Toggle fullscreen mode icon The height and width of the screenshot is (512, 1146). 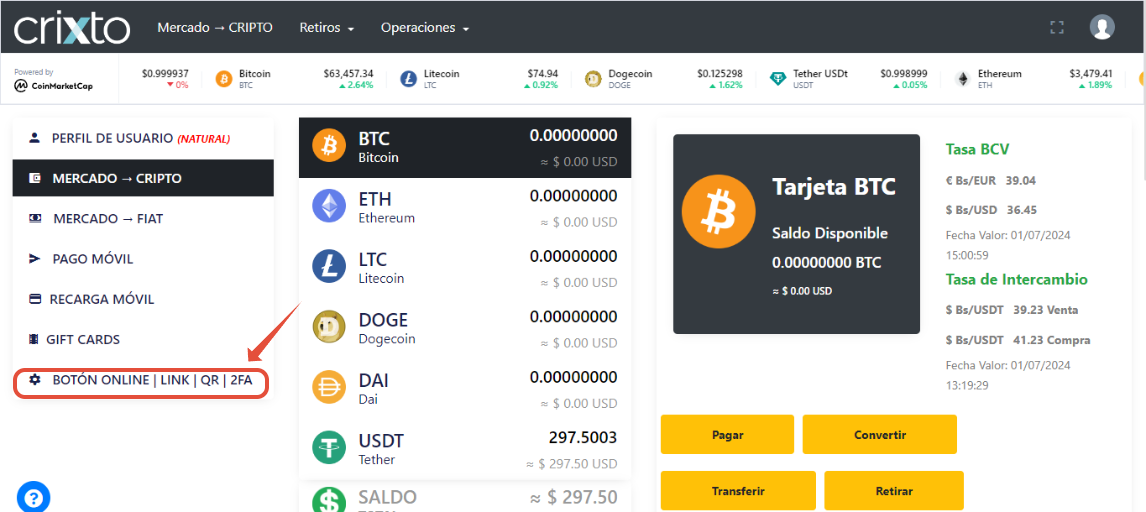point(1055,28)
